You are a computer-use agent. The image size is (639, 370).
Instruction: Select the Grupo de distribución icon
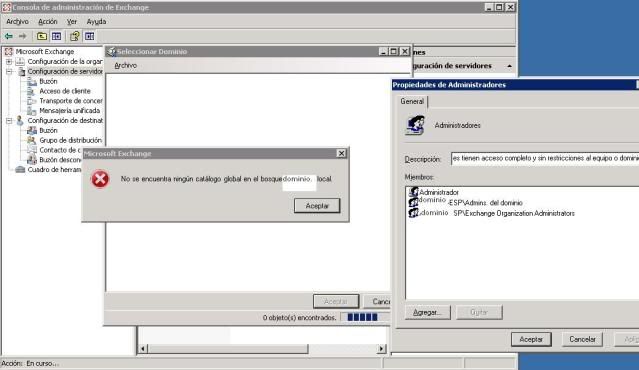(31, 140)
